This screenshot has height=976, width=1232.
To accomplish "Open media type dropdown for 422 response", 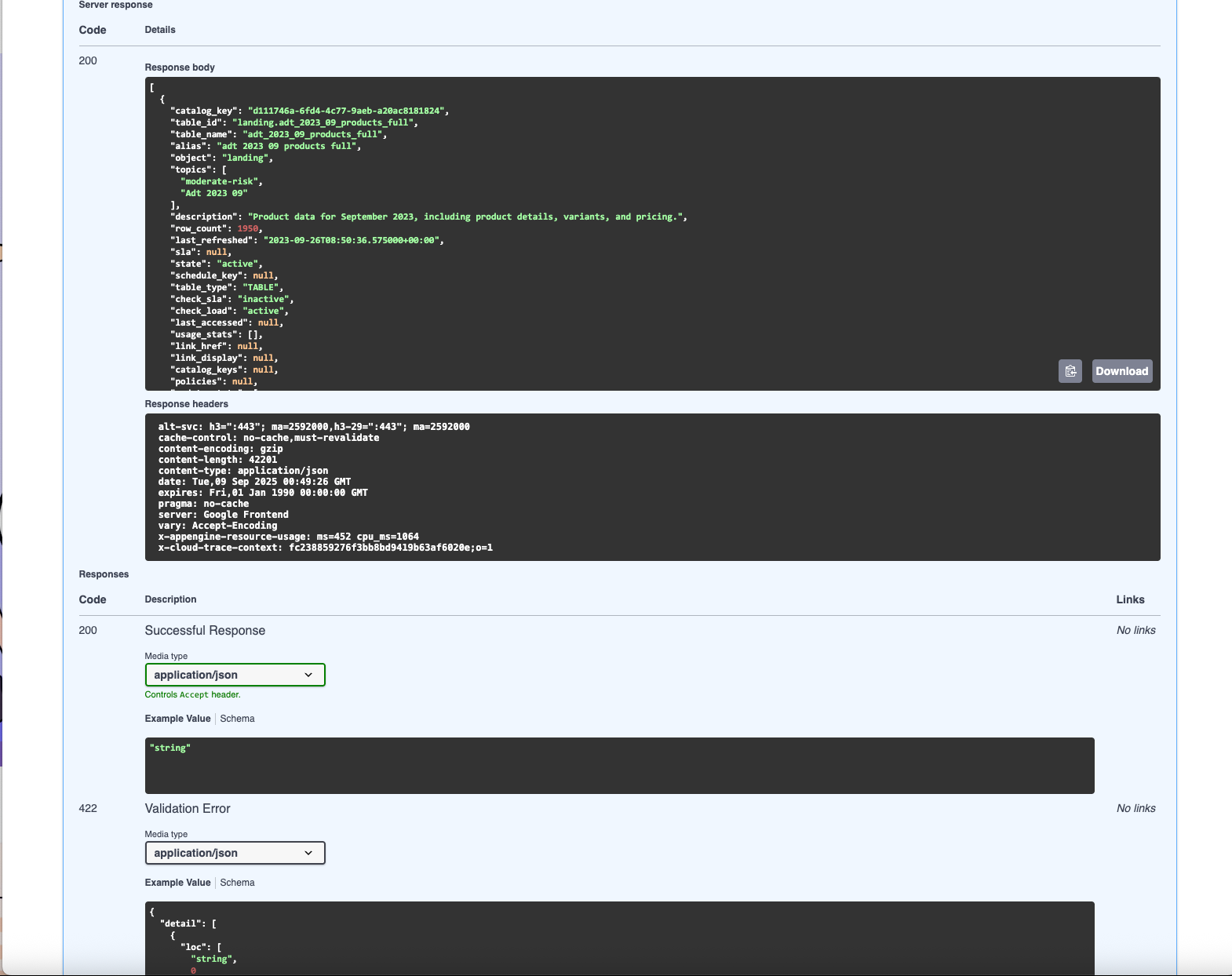I will pyautogui.click(x=235, y=853).
